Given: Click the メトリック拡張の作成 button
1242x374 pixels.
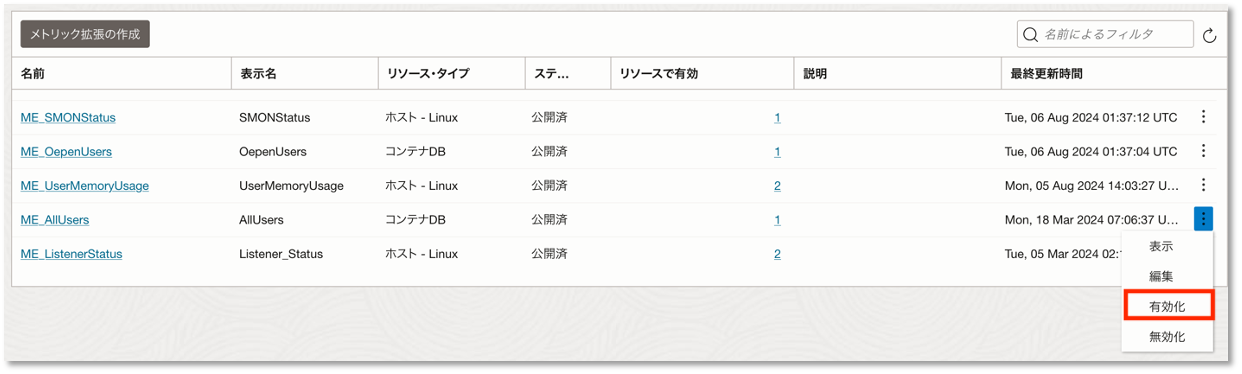Looking at the screenshot, I should pyautogui.click(x=85, y=34).
